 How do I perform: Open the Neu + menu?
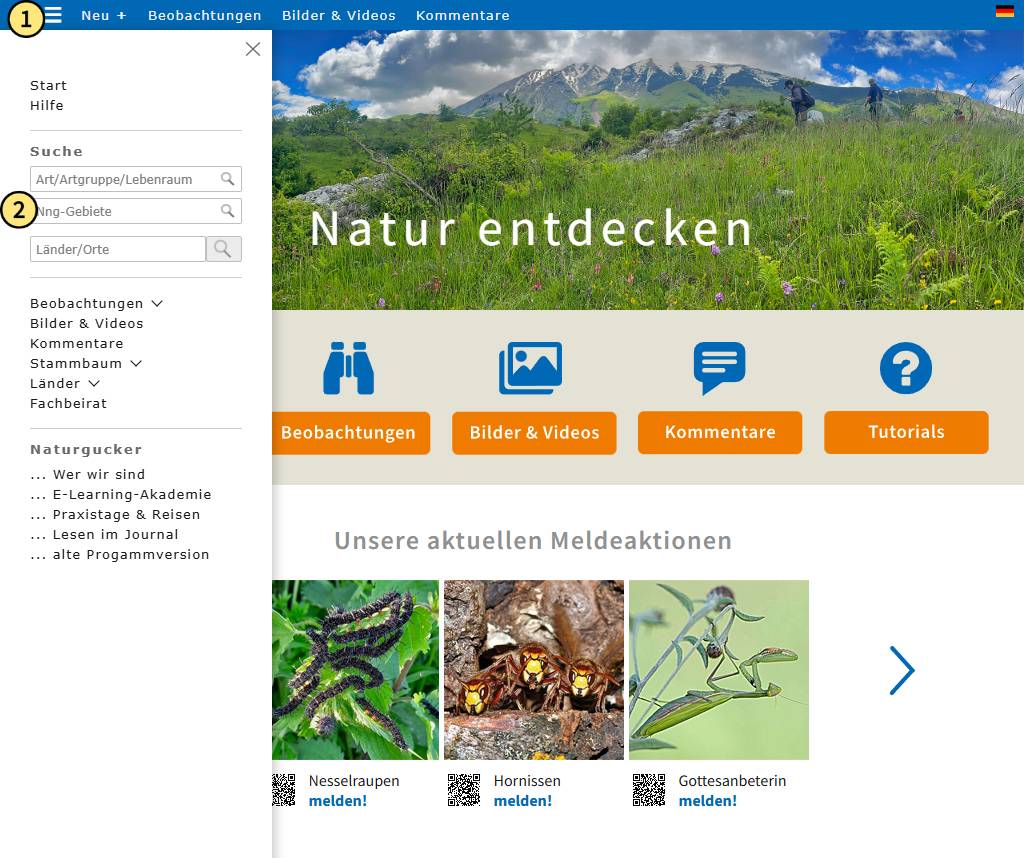pos(103,15)
